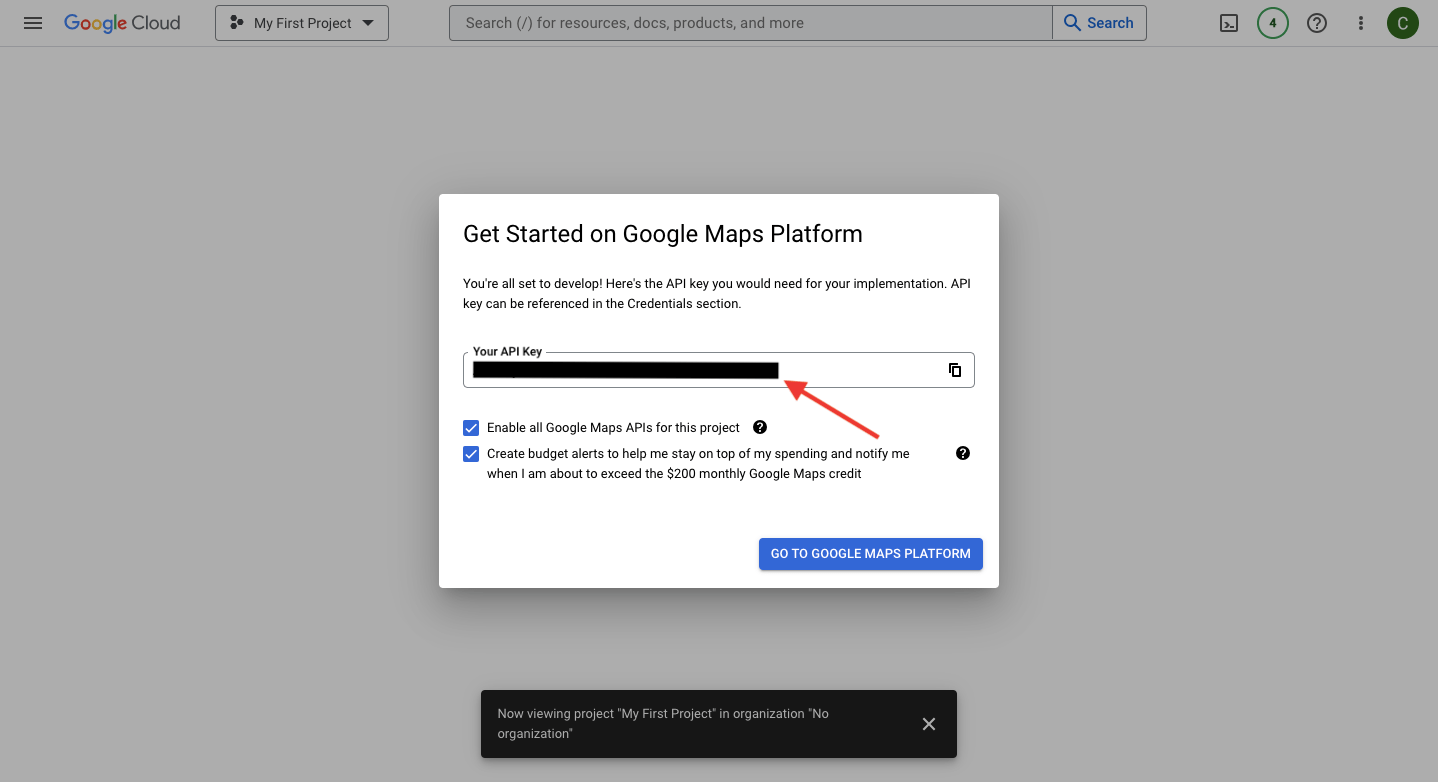
Task: View help for enabling all Maps APIs
Action: click(x=760, y=427)
